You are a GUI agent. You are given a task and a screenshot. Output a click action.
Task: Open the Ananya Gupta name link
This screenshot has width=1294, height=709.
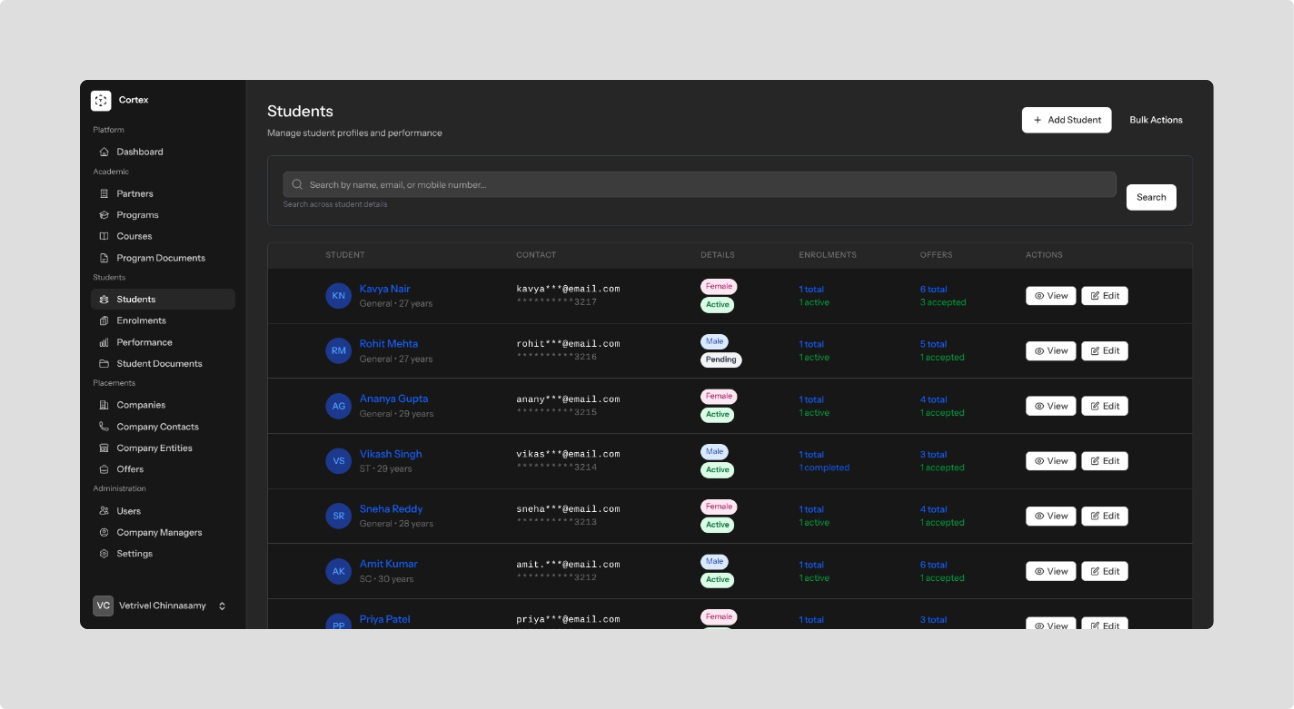pos(394,399)
